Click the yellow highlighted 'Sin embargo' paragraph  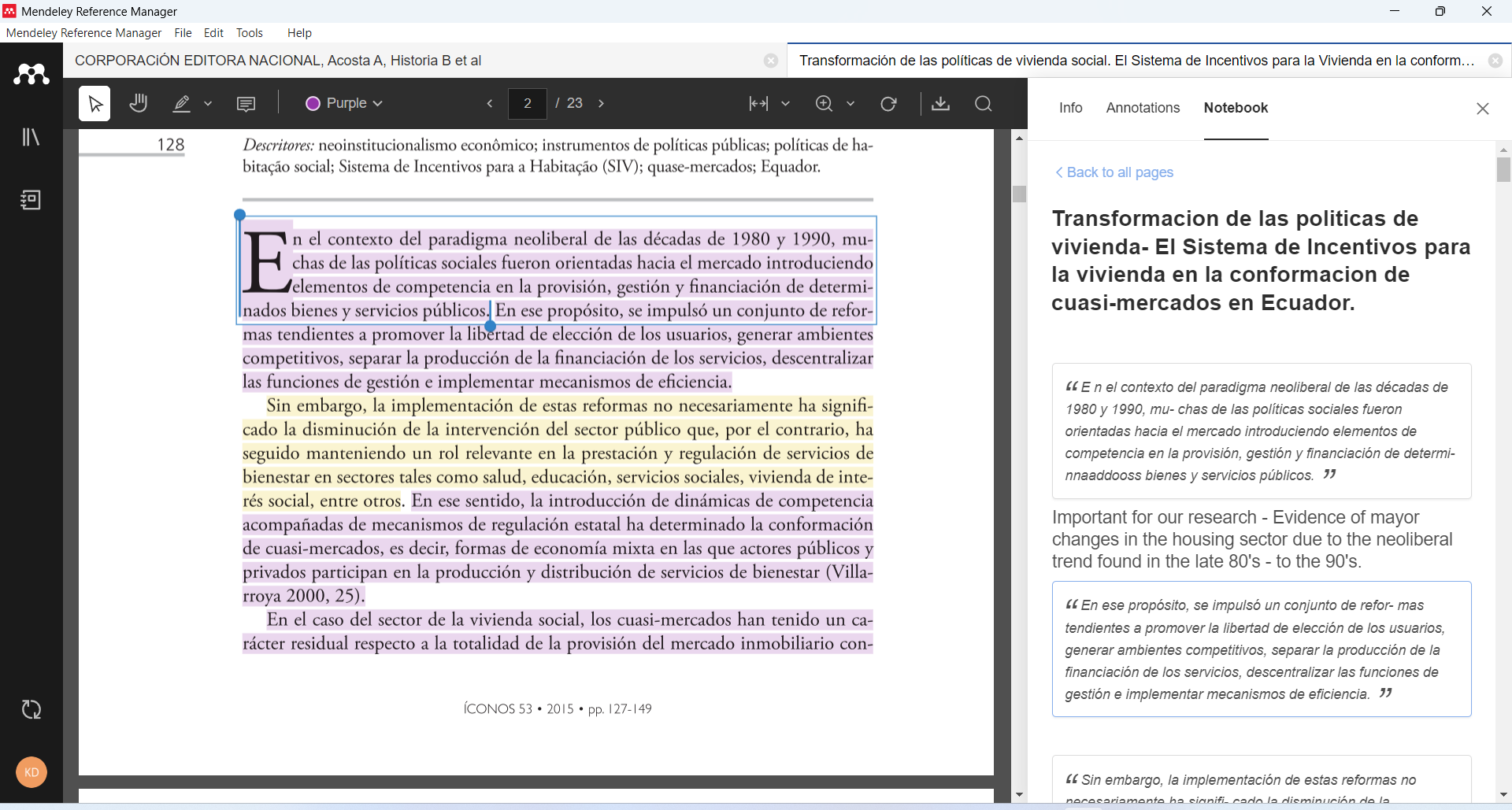coord(558,453)
